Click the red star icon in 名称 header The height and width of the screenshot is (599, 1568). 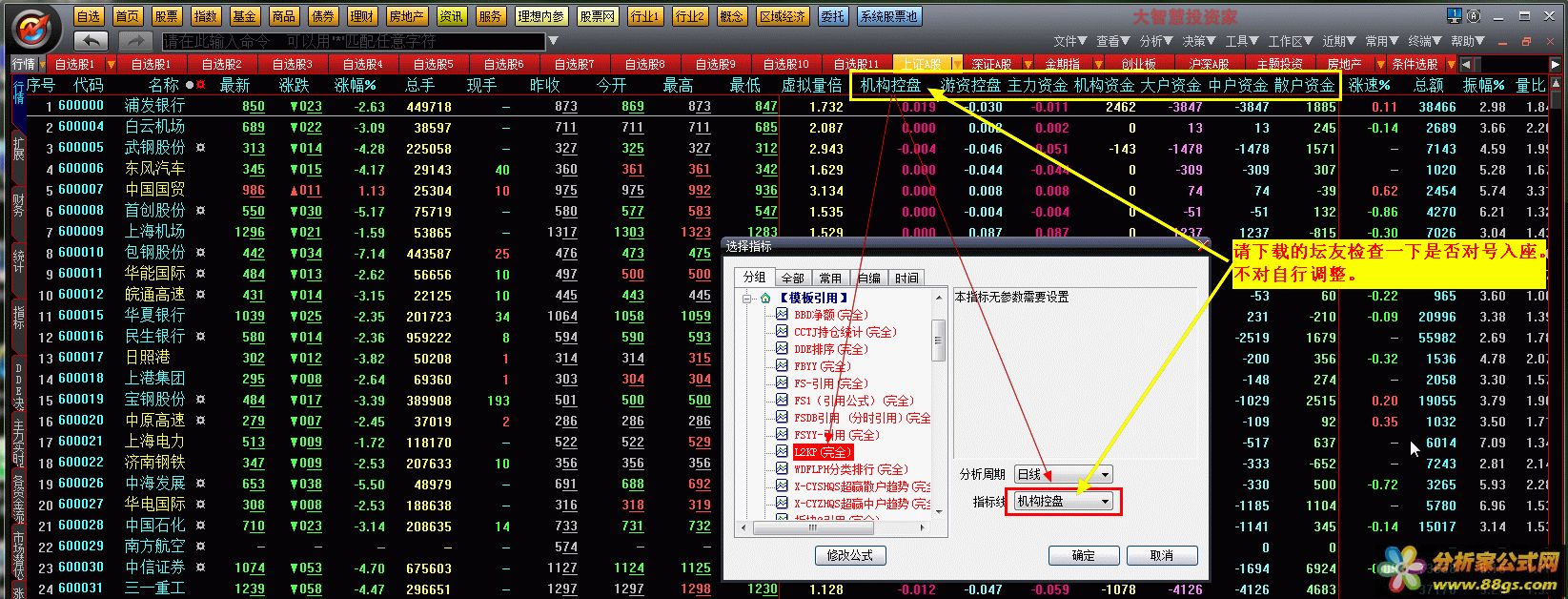(x=200, y=85)
